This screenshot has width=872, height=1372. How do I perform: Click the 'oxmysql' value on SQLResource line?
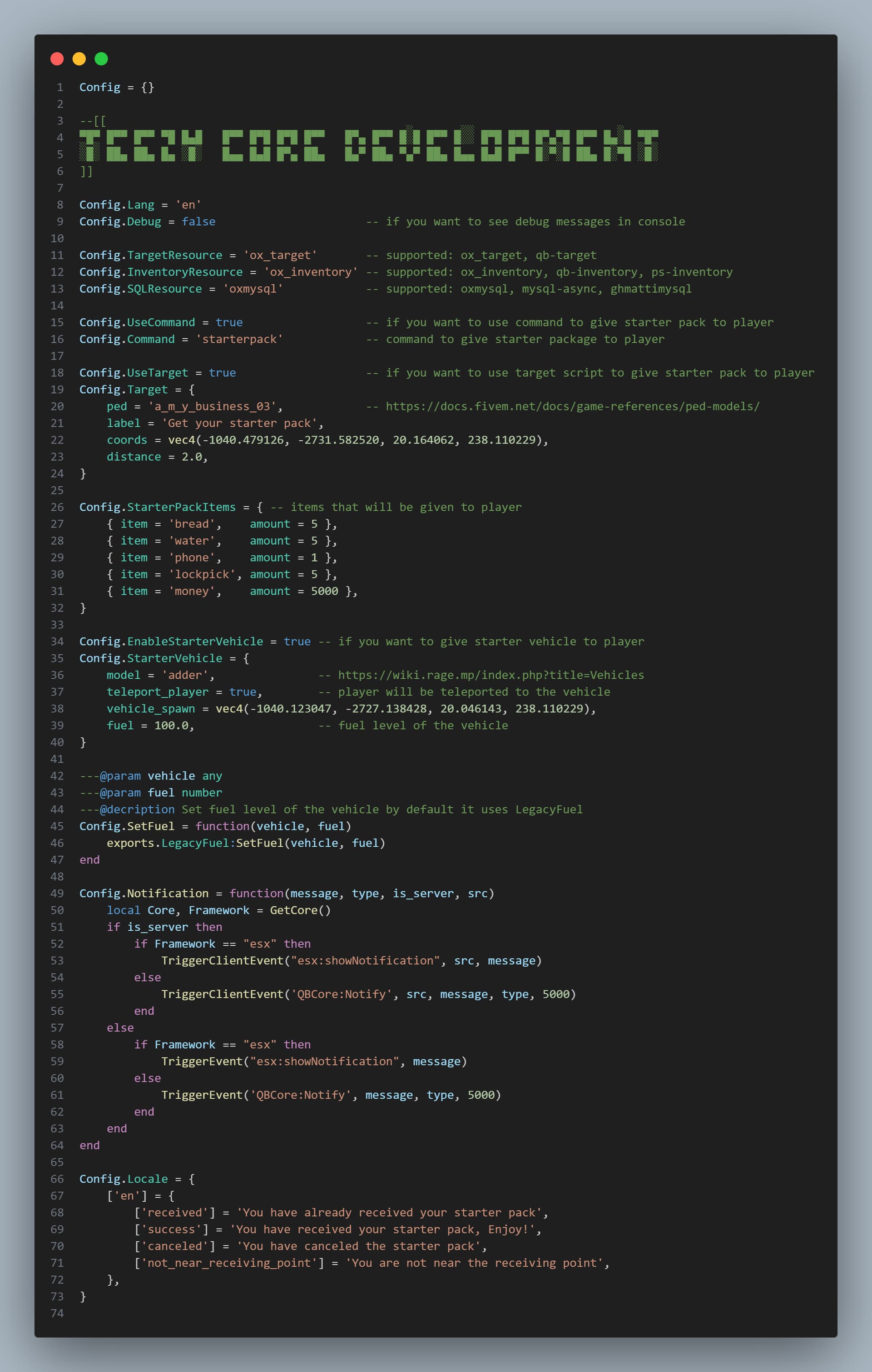253,288
